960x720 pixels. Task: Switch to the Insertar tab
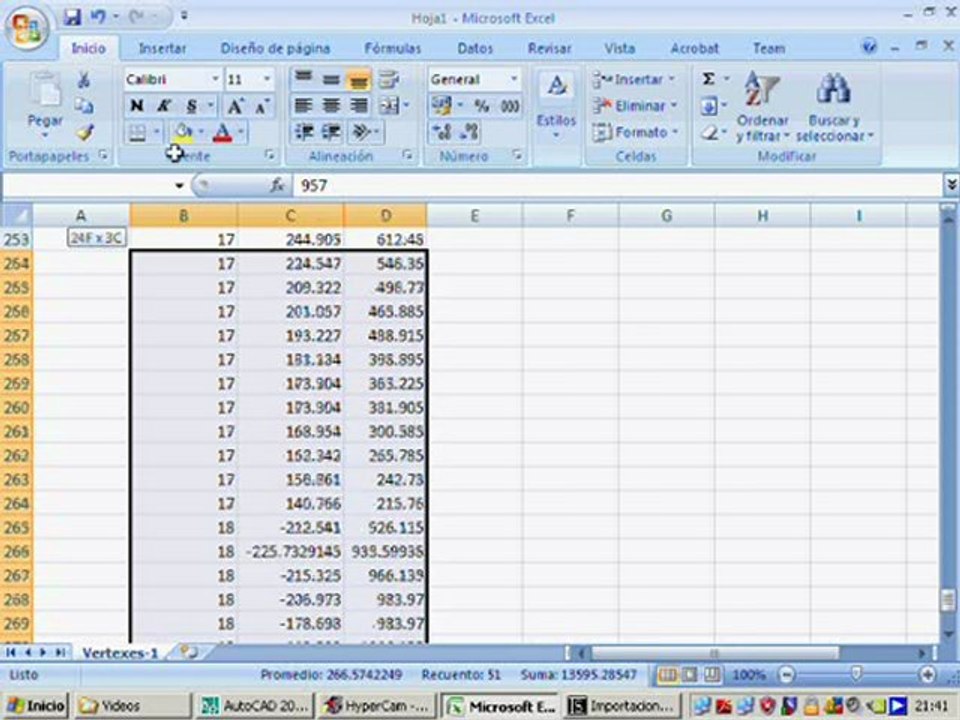pos(162,48)
